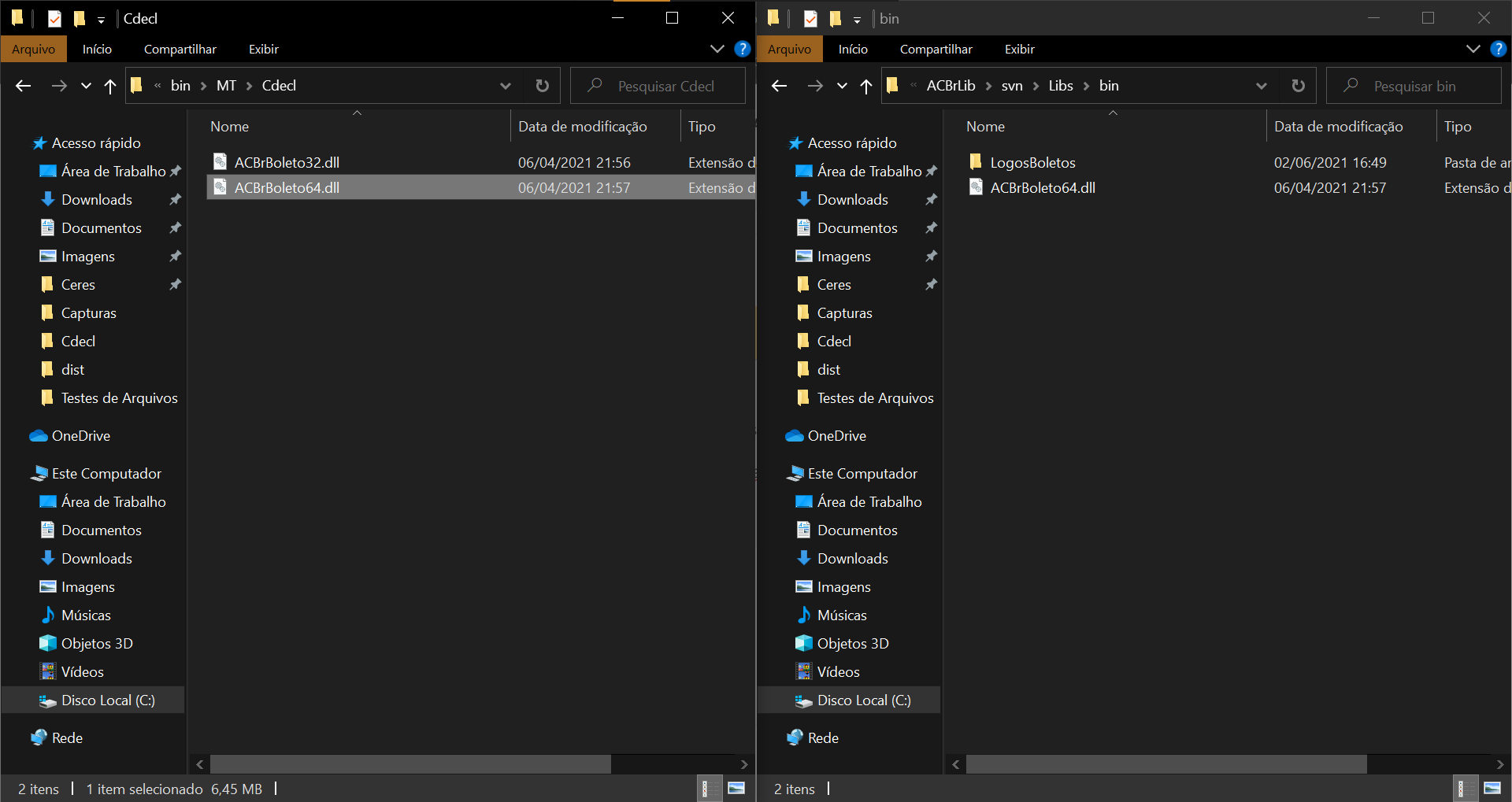
Task: Open recent locations dropdown in Cdecl window
Action: point(86,86)
